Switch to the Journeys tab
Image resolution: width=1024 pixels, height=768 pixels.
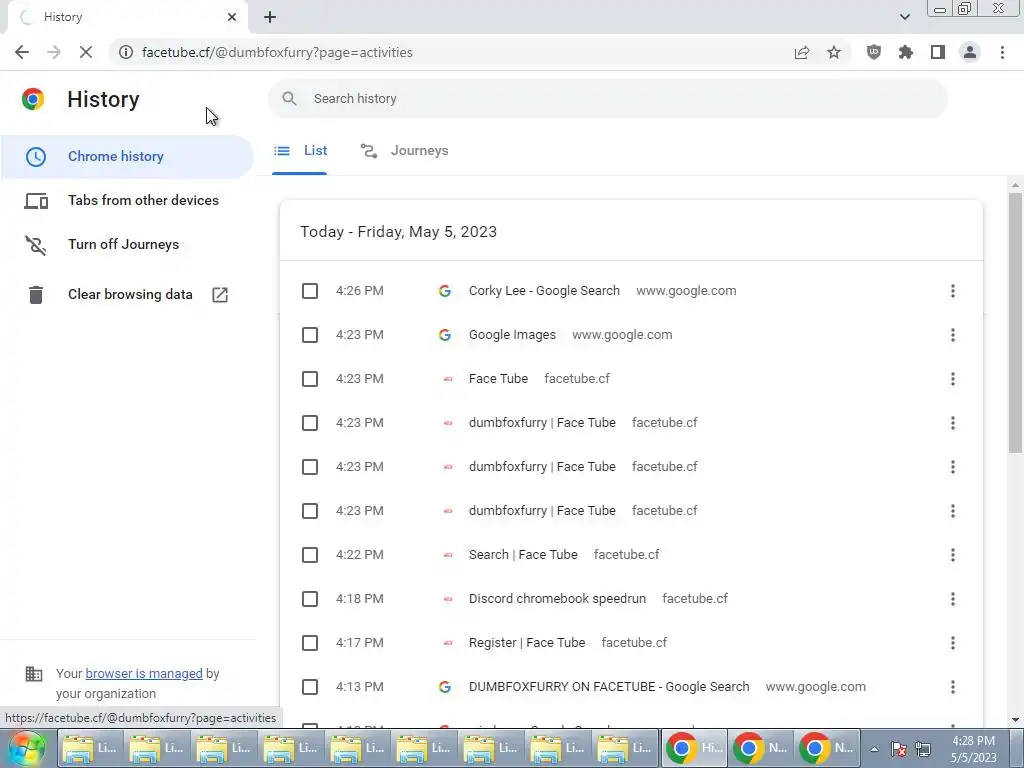click(x=404, y=151)
